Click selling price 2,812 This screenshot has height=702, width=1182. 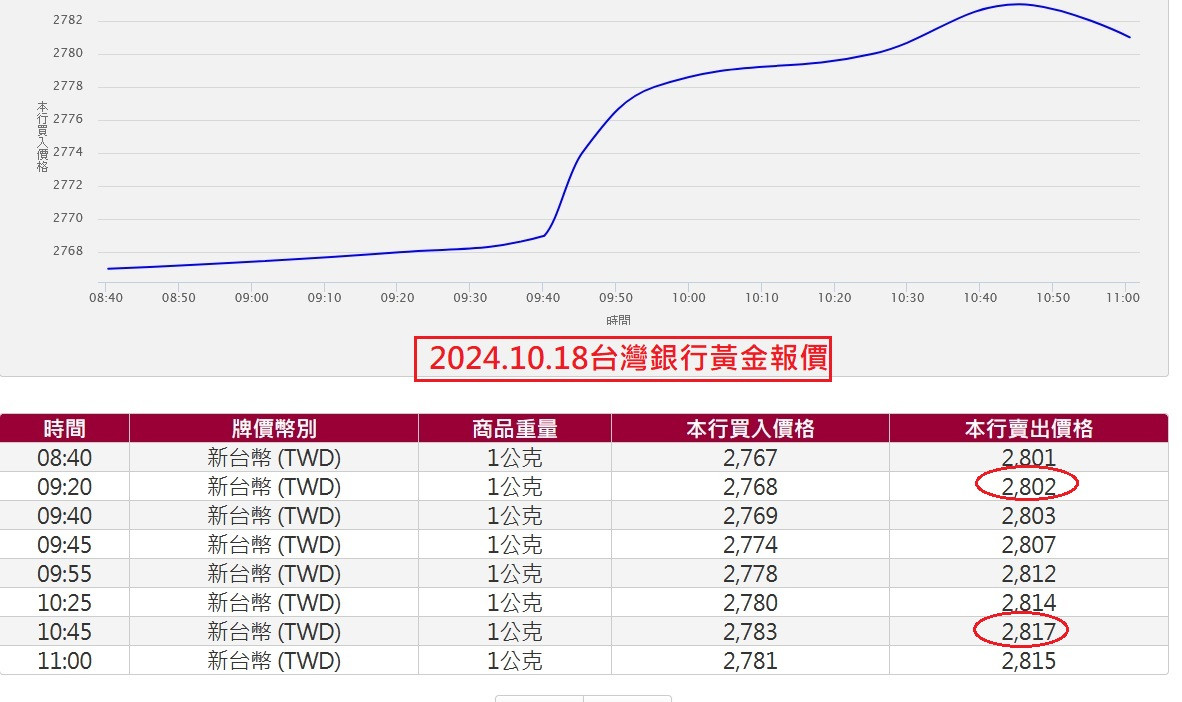click(x=1029, y=574)
